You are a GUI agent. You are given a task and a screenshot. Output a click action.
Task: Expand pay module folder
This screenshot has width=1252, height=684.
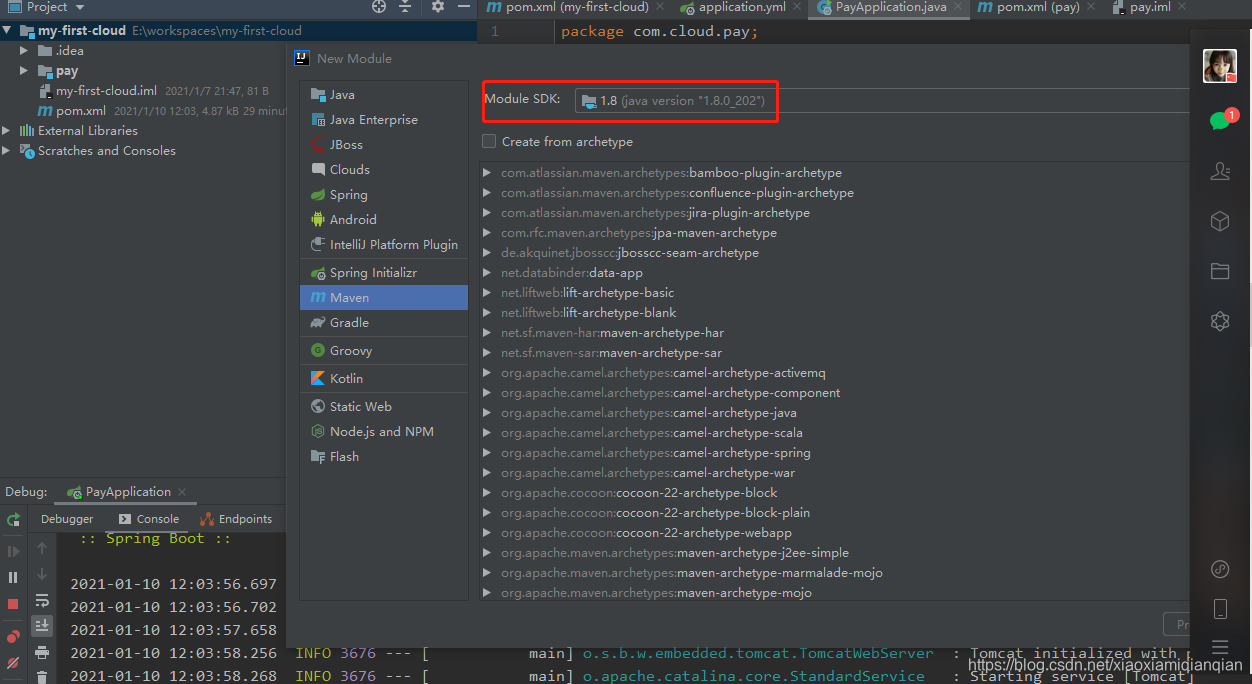tap(24, 71)
